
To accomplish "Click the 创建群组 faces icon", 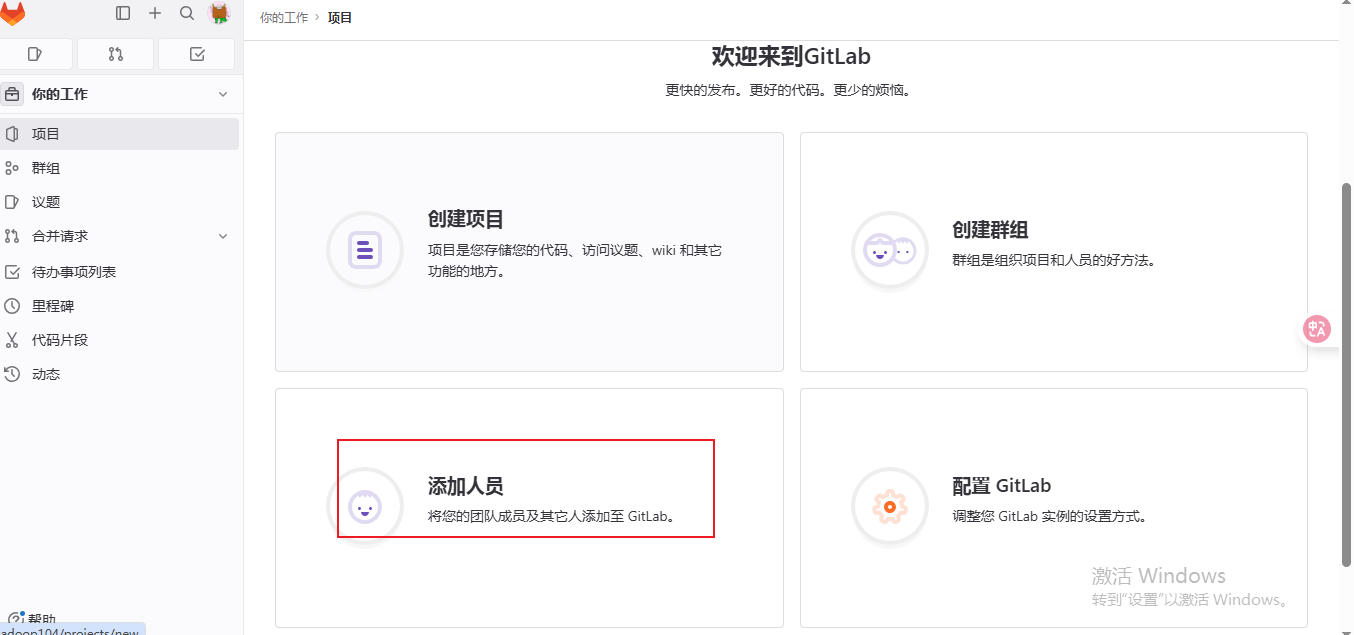I will click(889, 250).
